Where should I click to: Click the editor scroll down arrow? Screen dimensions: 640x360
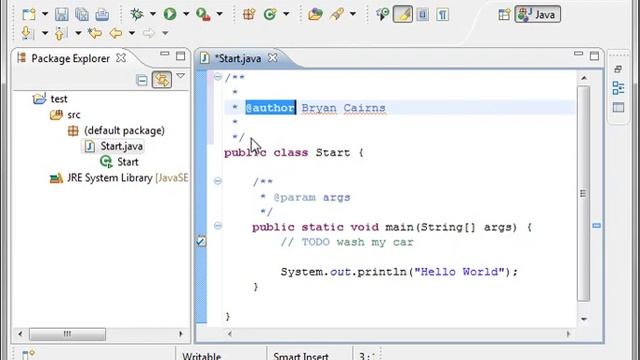pyautogui.click(x=584, y=319)
